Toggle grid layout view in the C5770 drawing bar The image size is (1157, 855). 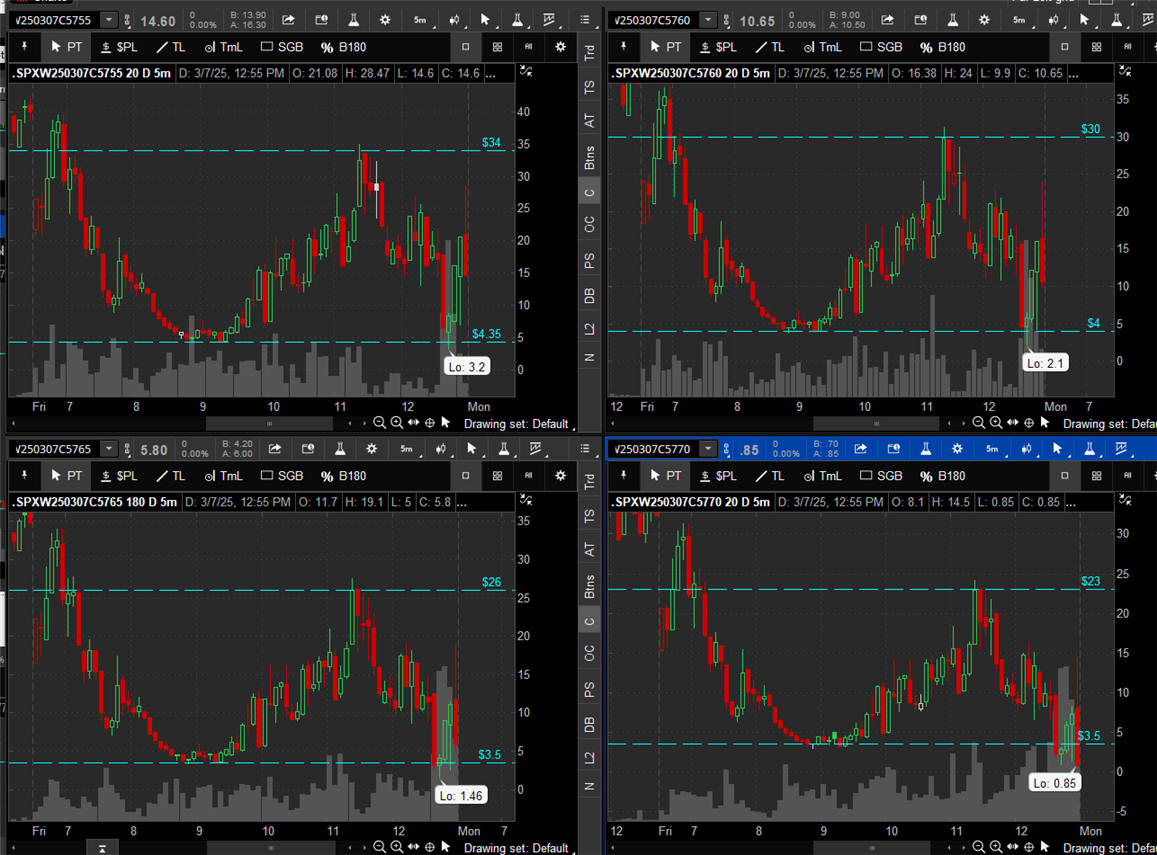(1096, 476)
